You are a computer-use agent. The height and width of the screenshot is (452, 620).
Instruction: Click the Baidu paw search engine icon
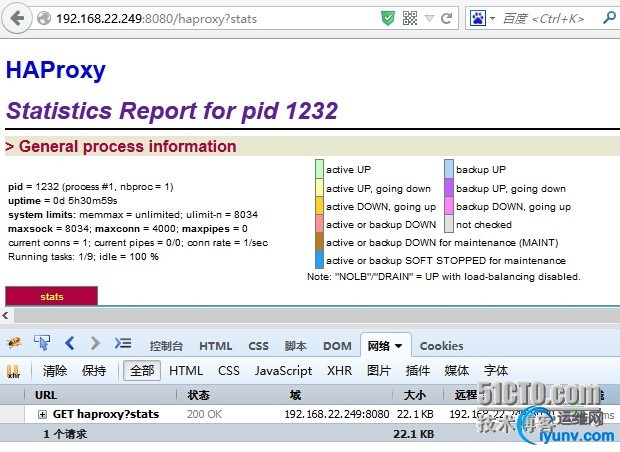tap(478, 18)
